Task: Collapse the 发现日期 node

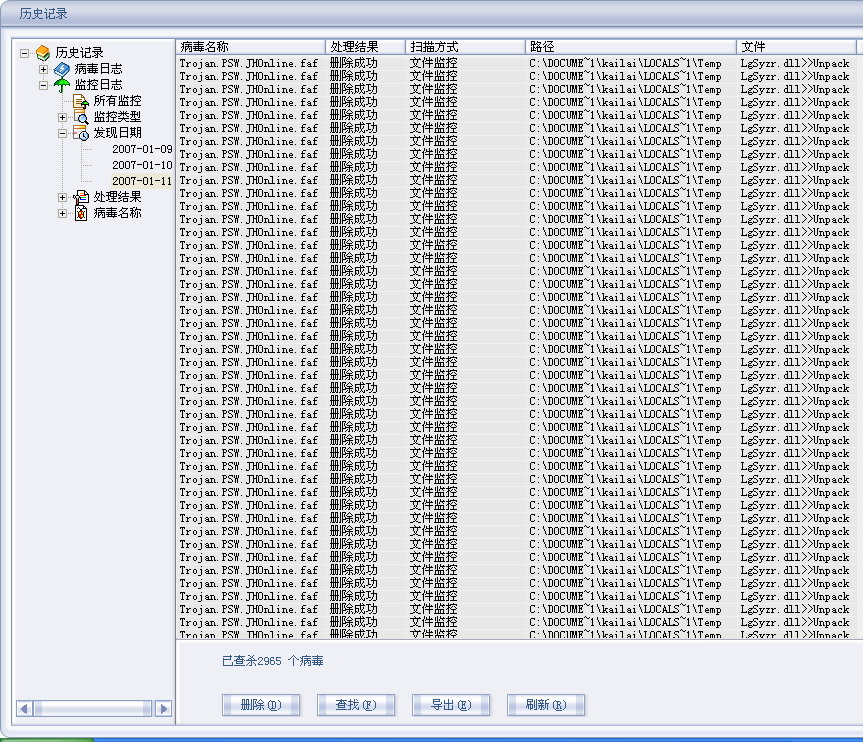Action: pyautogui.click(x=62, y=133)
